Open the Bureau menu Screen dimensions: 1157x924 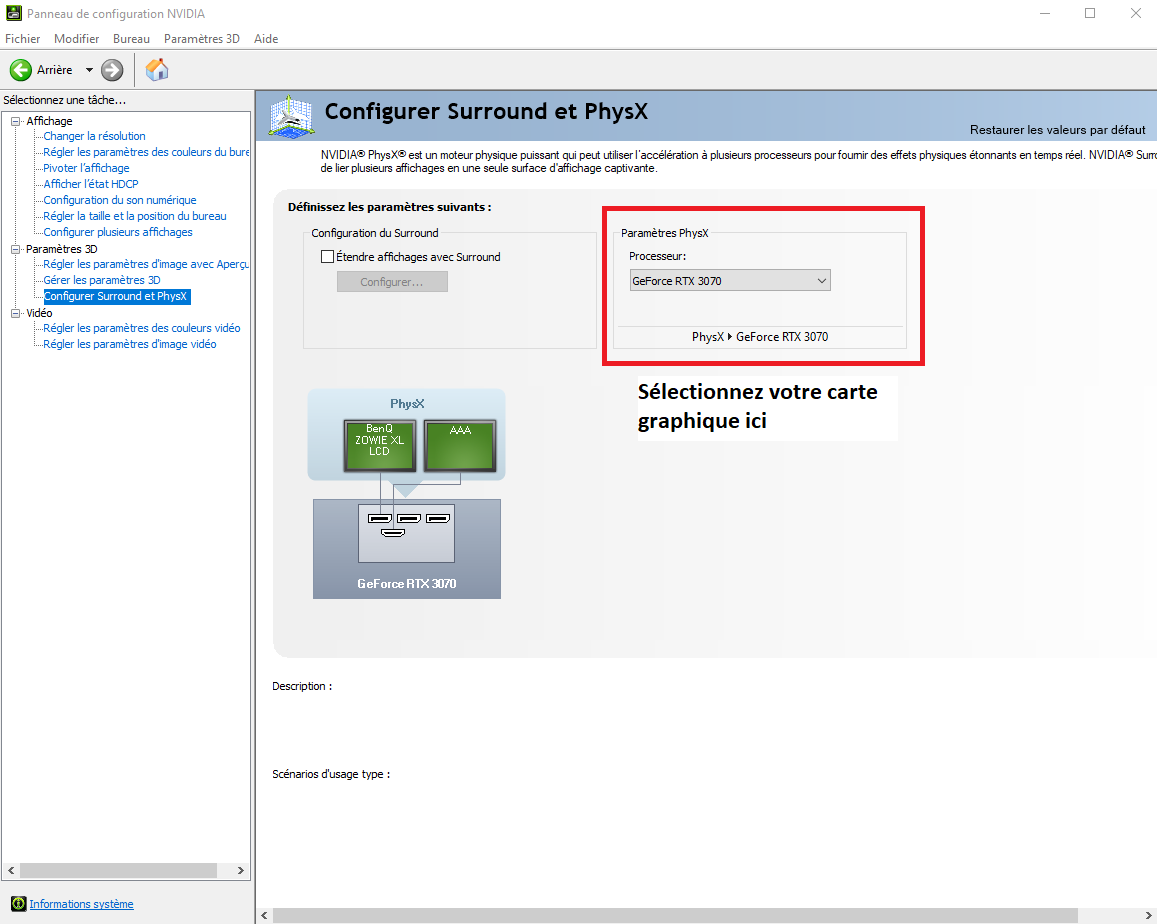click(x=131, y=38)
